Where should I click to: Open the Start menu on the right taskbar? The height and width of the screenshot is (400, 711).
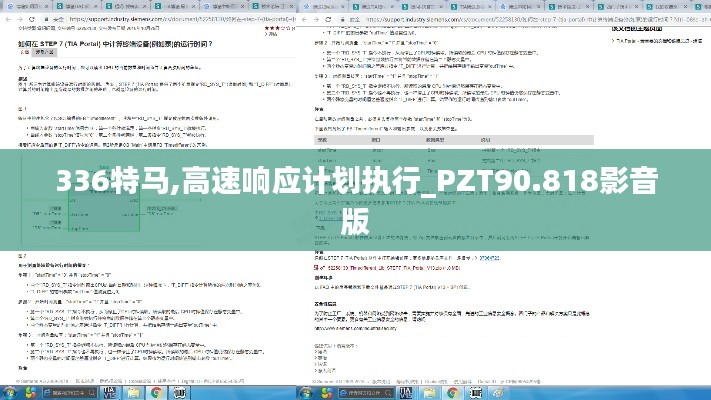[x=306, y=393]
